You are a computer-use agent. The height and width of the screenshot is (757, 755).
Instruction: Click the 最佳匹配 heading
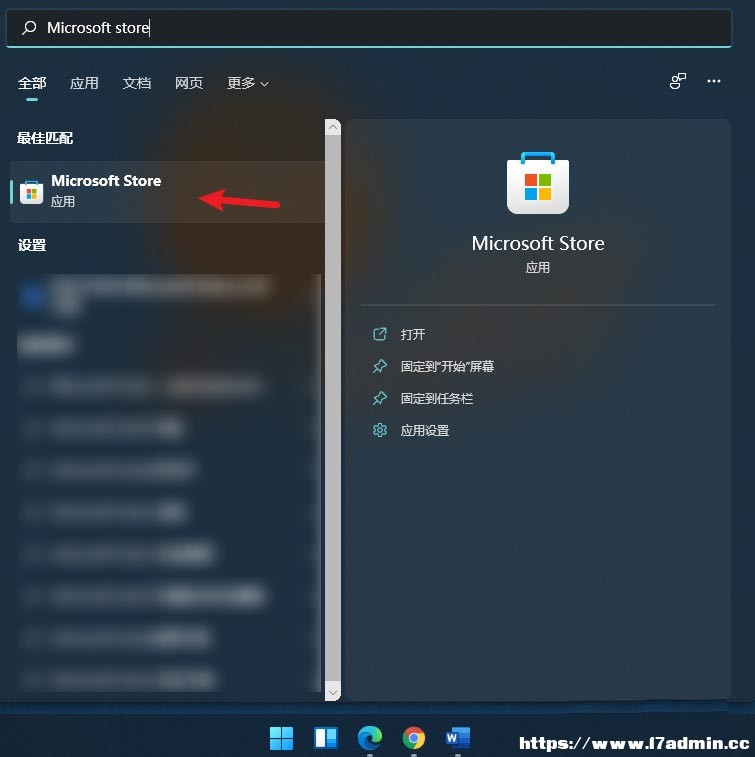click(45, 138)
